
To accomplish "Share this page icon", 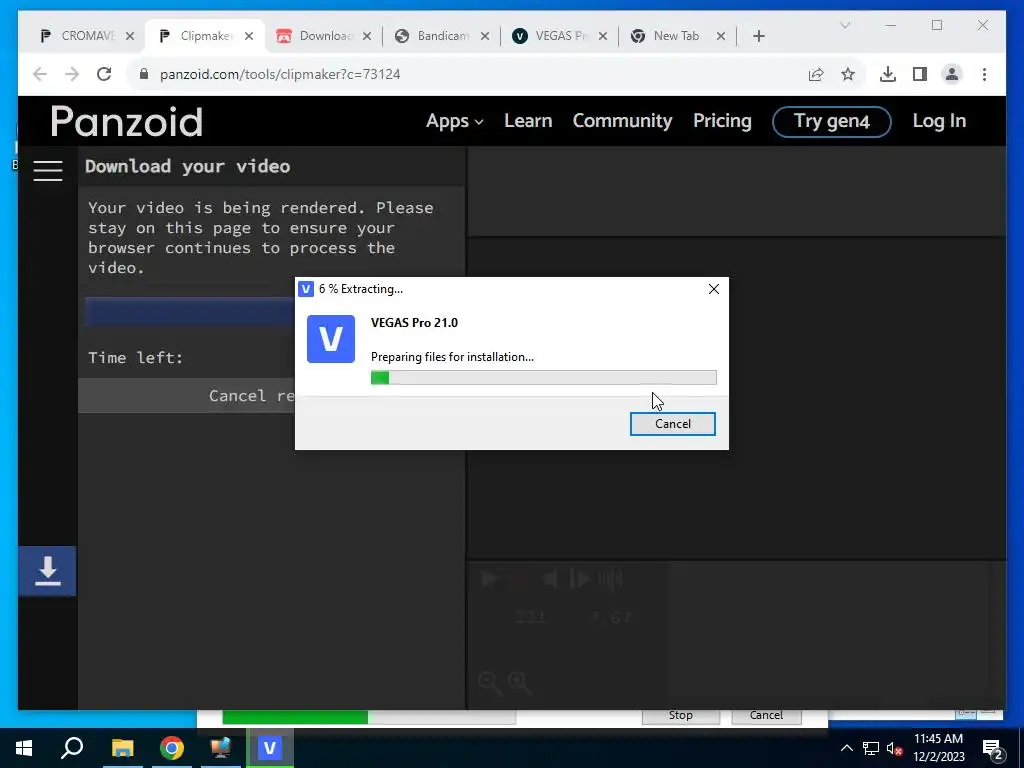I will coord(816,74).
